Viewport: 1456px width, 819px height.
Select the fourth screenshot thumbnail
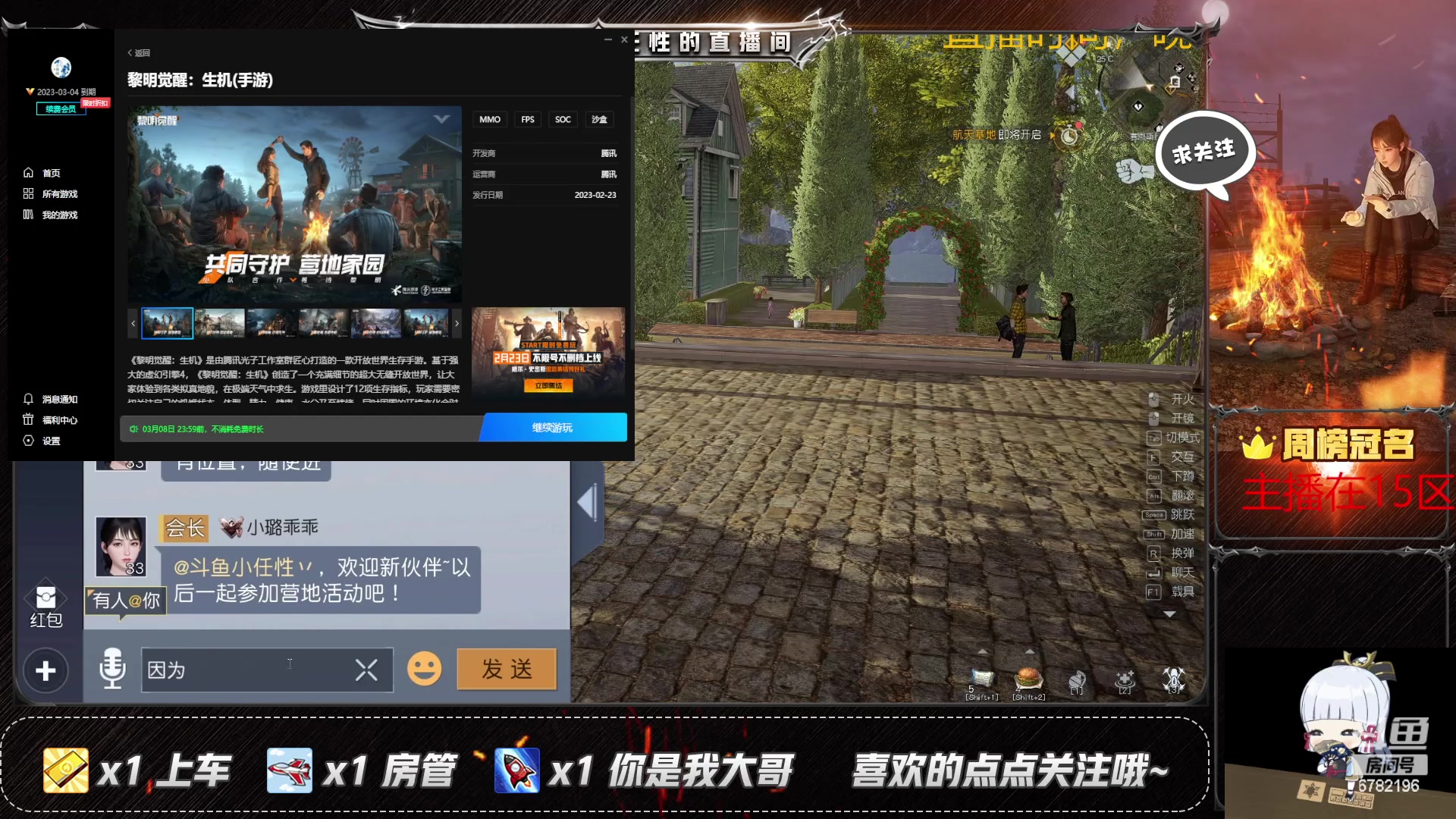[324, 323]
